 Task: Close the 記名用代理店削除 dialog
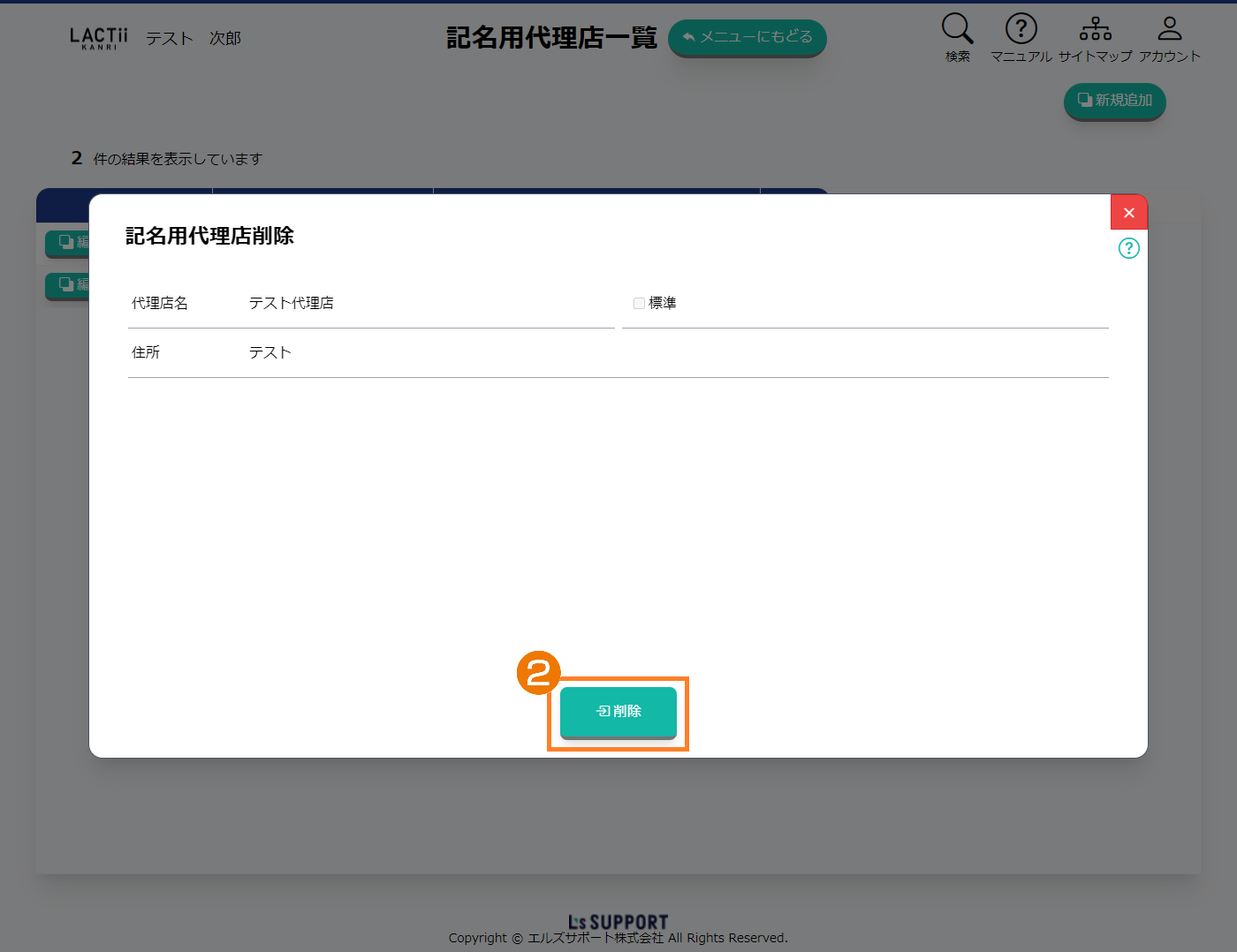(1128, 213)
